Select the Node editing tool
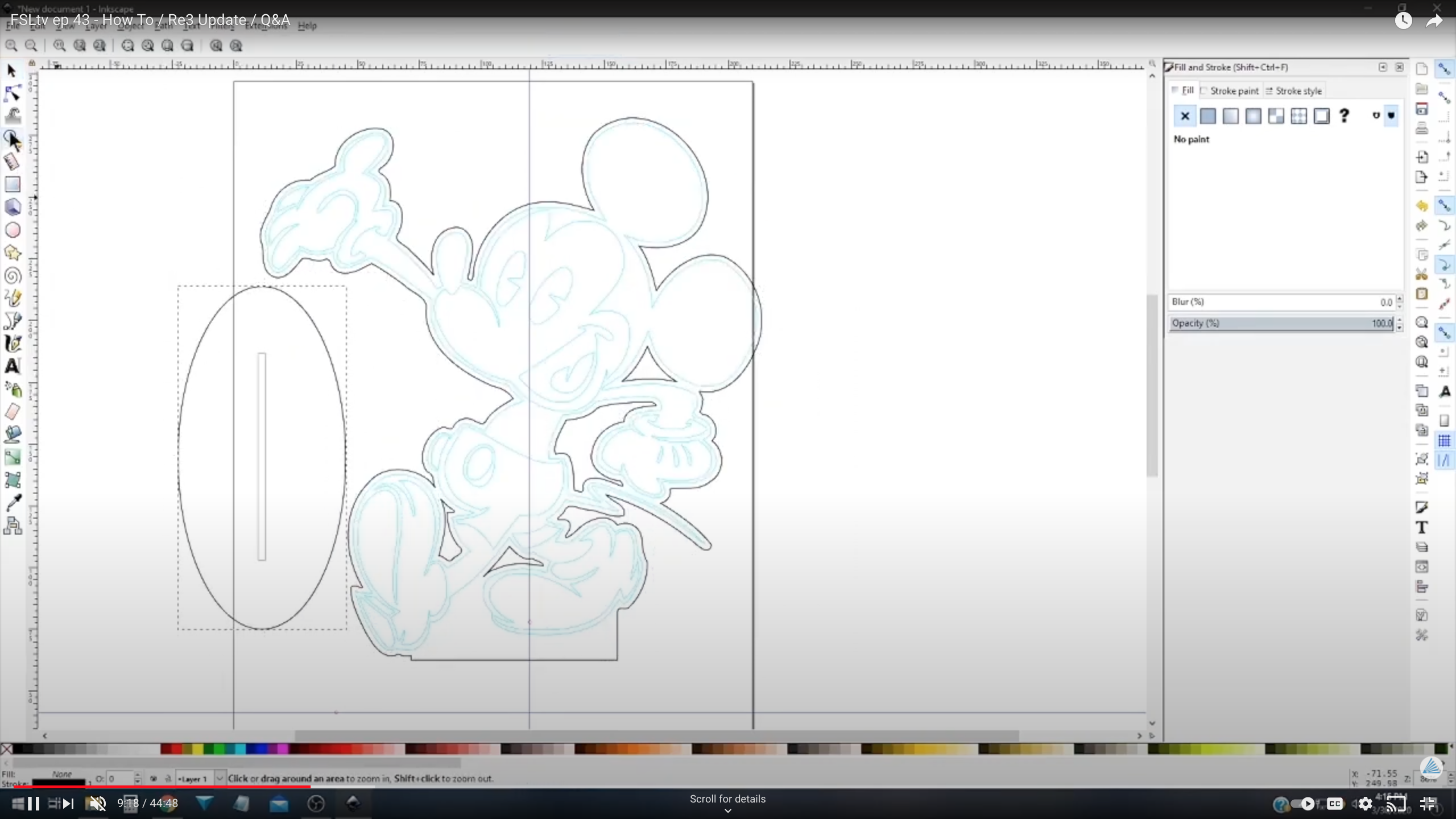 (x=13, y=93)
